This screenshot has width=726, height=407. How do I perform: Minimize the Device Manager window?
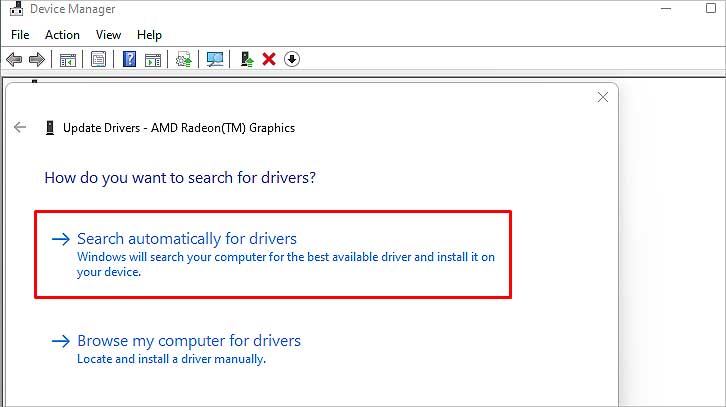coord(666,8)
